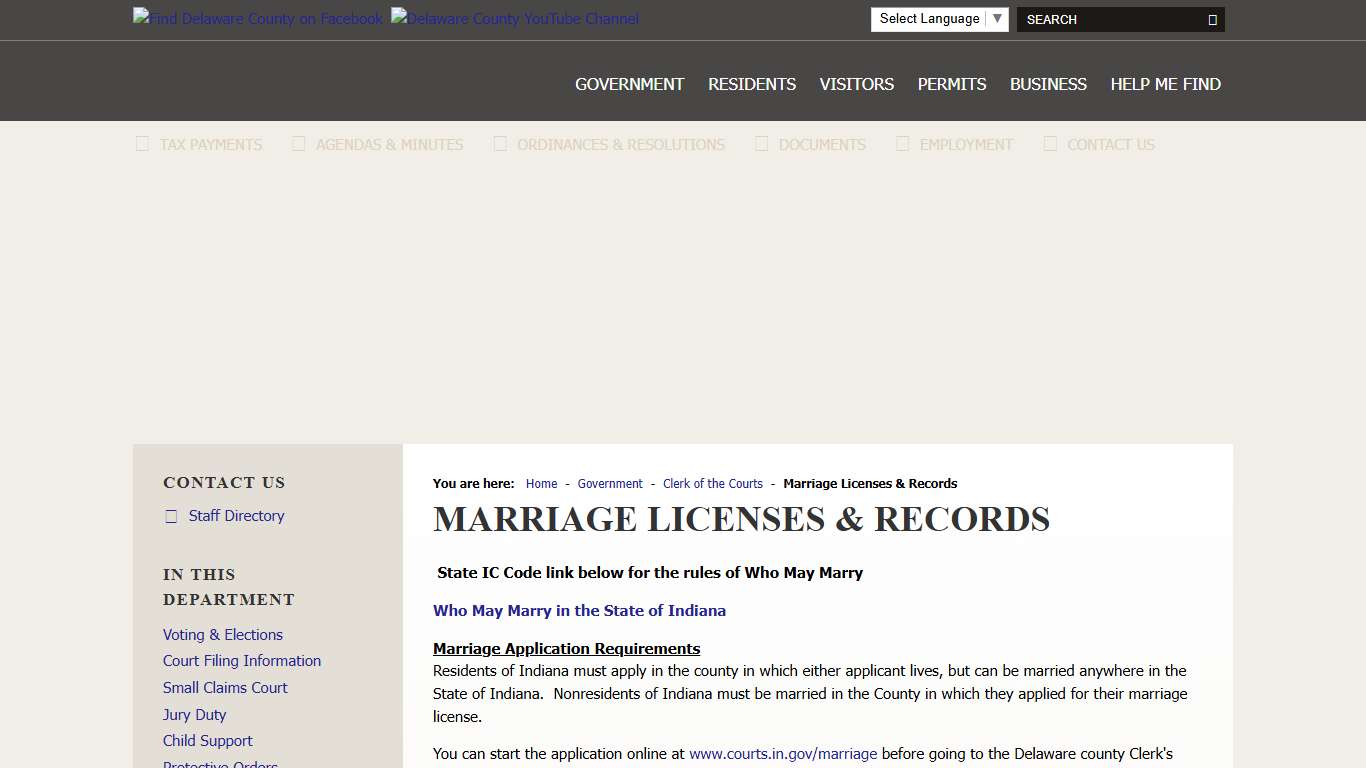
Task: Open Who May Marry in Indiana link
Action: coord(579,610)
